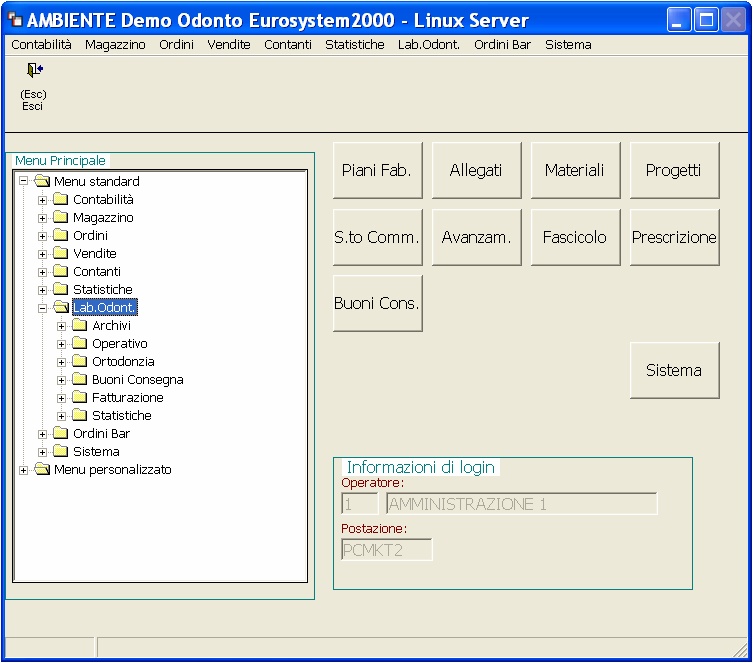The height and width of the screenshot is (663, 753).
Task: Click the Operativo folder icon
Action: [80, 343]
